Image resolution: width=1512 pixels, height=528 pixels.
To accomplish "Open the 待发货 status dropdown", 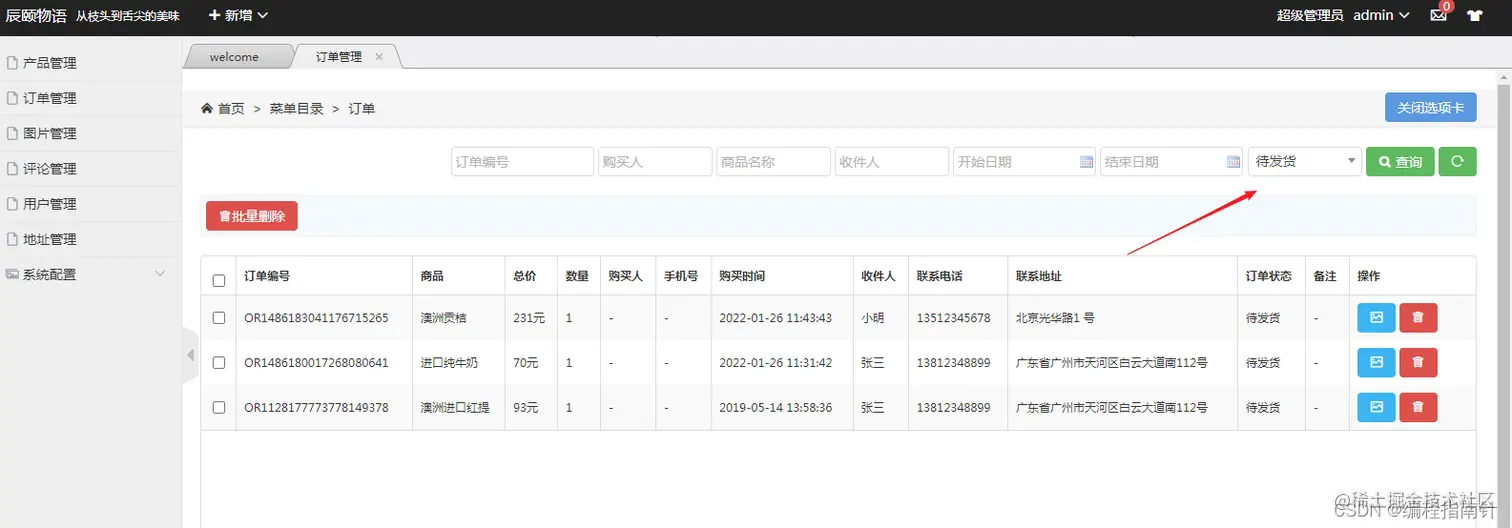I will click(1305, 161).
